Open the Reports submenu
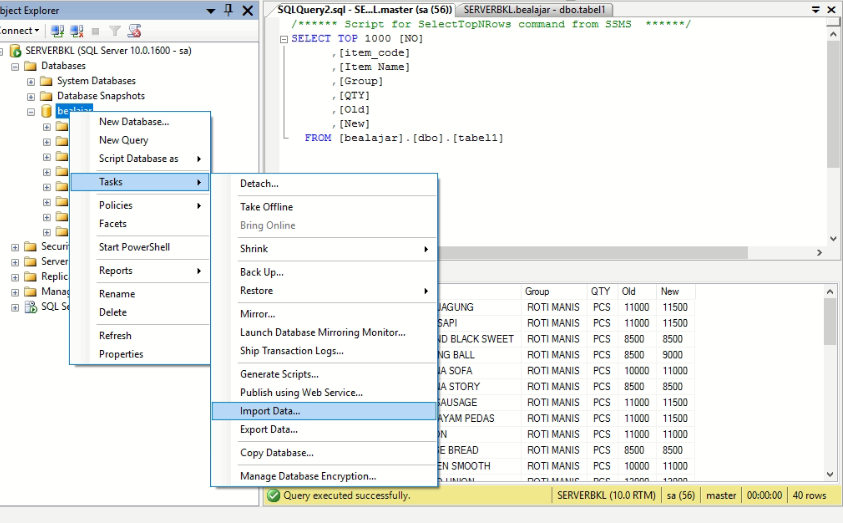Image resolution: width=843 pixels, height=523 pixels. 140,270
